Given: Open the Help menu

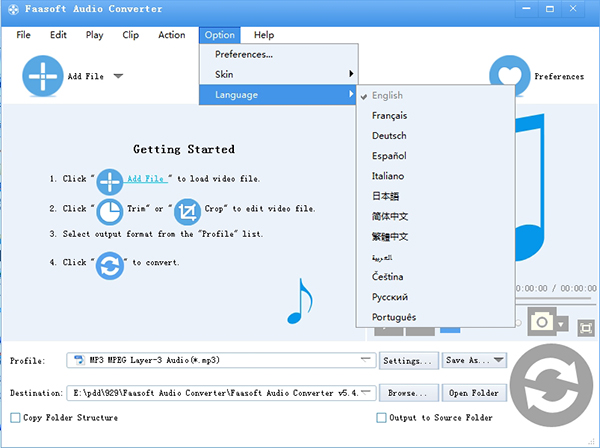Looking at the screenshot, I should [264, 35].
